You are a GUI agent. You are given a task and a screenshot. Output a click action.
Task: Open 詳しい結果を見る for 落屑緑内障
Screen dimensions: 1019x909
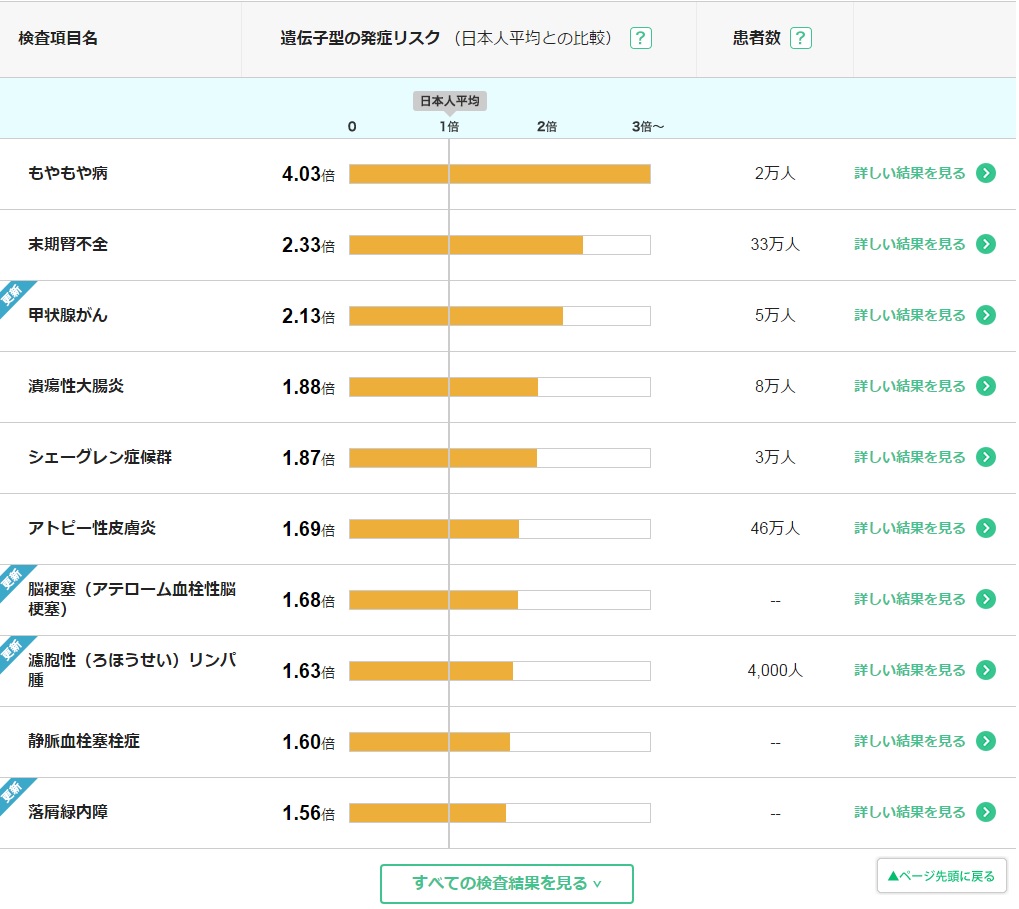pyautogui.click(x=911, y=813)
